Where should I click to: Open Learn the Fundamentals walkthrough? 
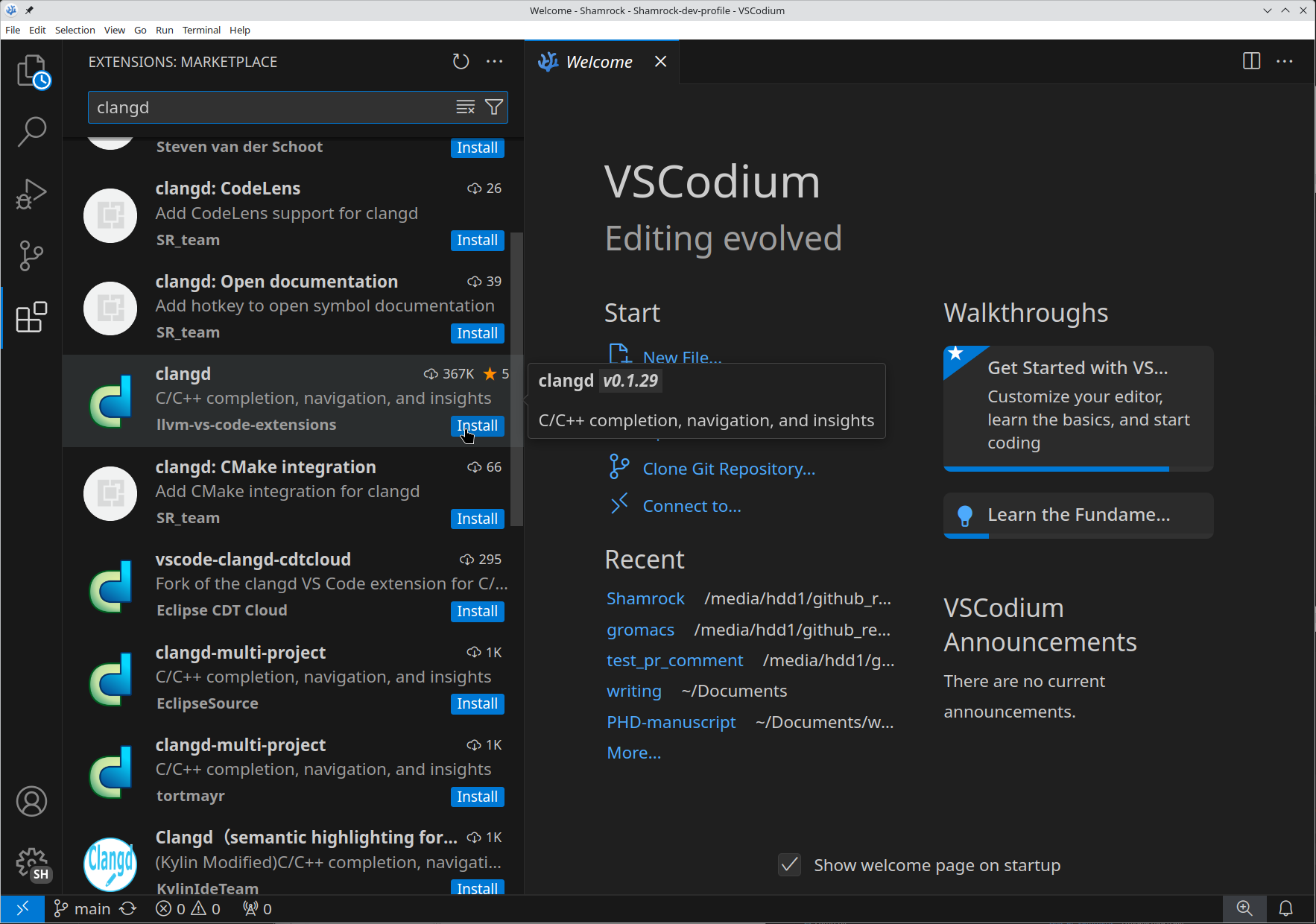pos(1078,515)
